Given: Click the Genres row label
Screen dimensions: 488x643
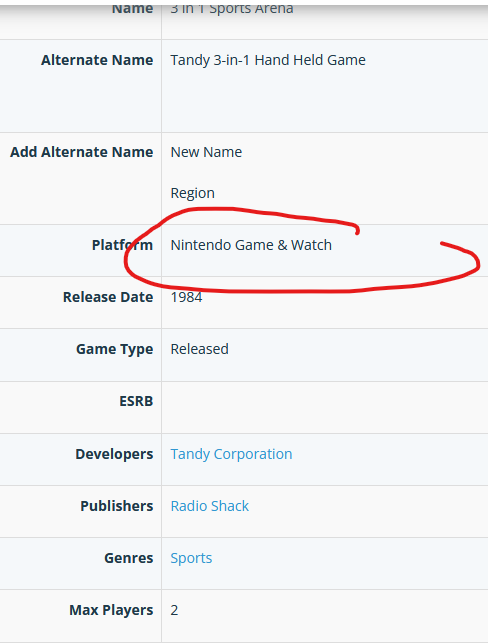Looking at the screenshot, I should pyautogui.click(x=128, y=558).
